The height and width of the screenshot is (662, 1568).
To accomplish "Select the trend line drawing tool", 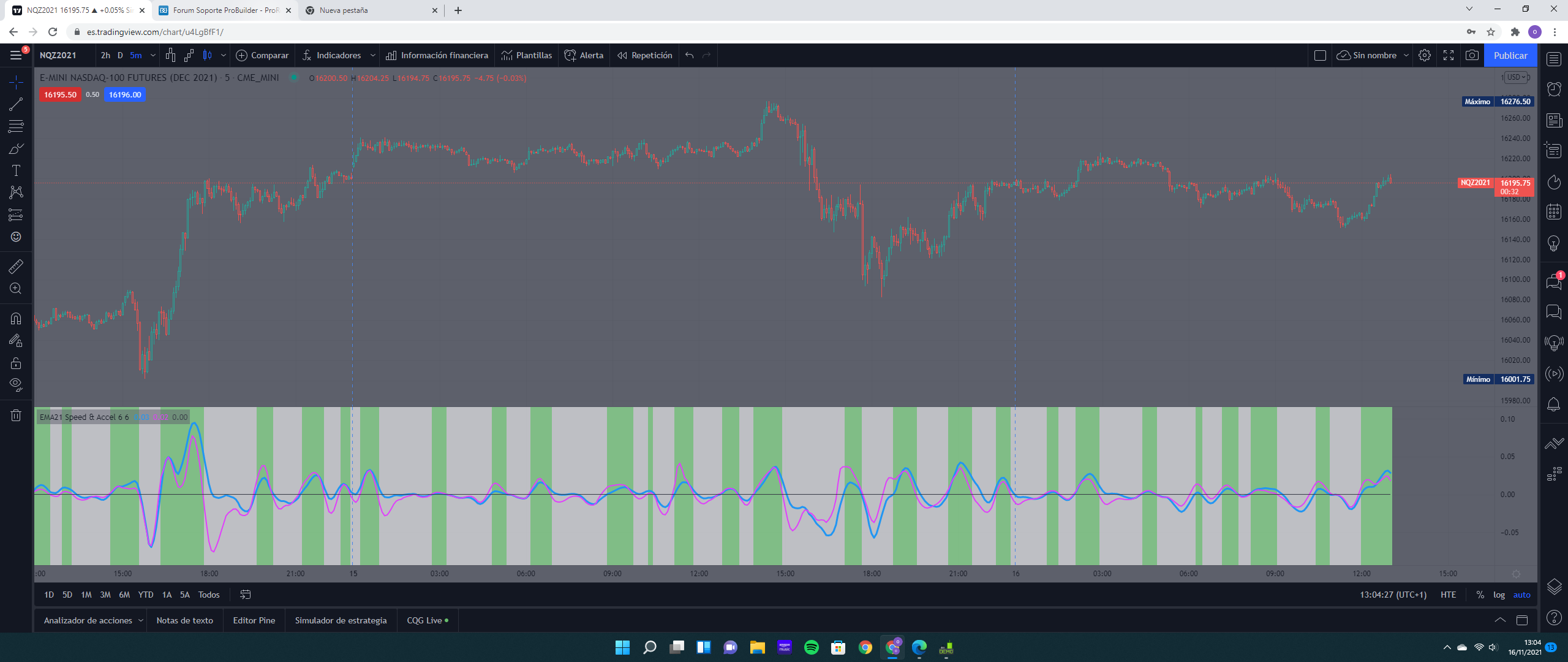I will pos(16,104).
